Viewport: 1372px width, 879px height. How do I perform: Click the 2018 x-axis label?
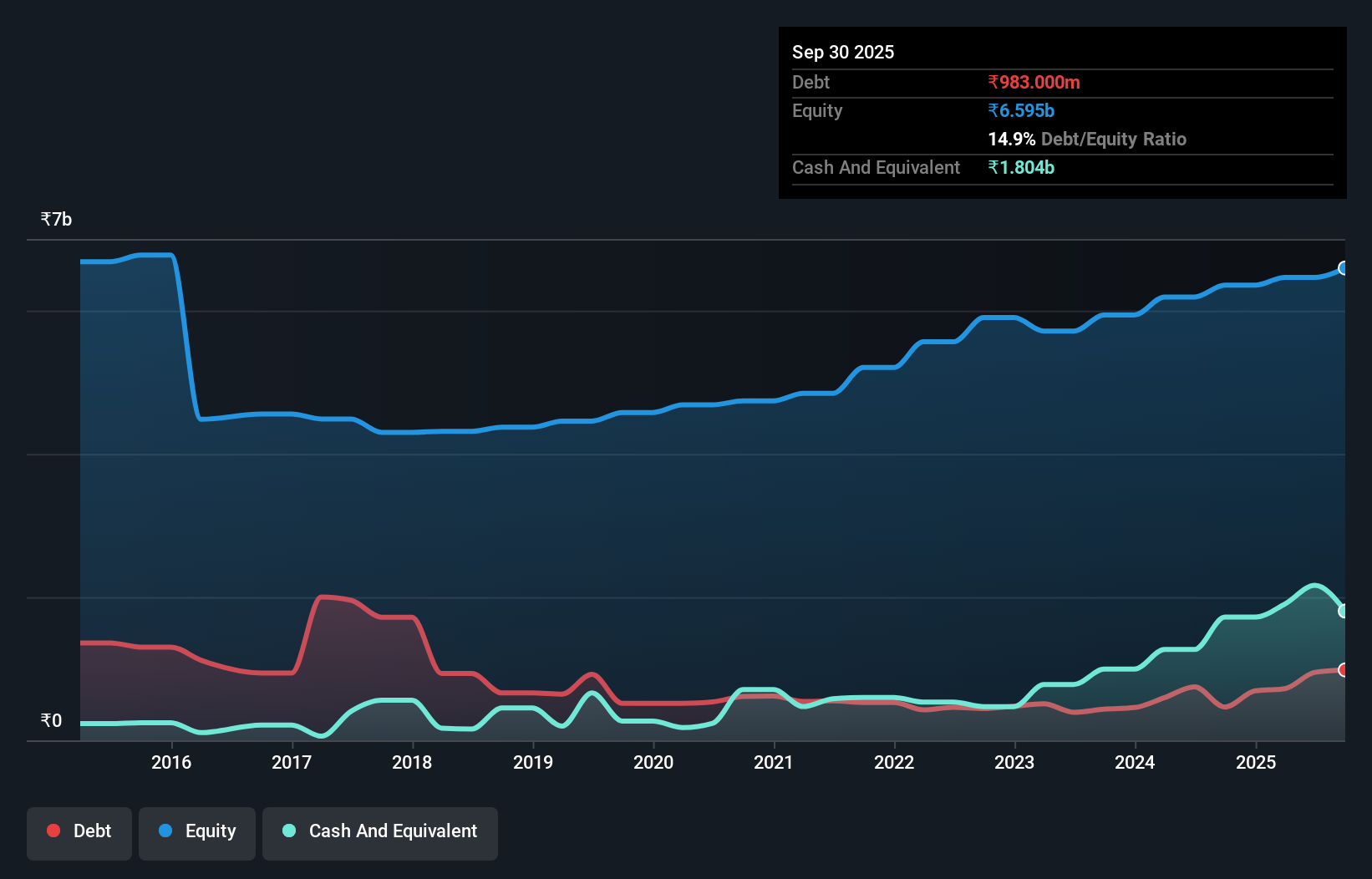[412, 762]
